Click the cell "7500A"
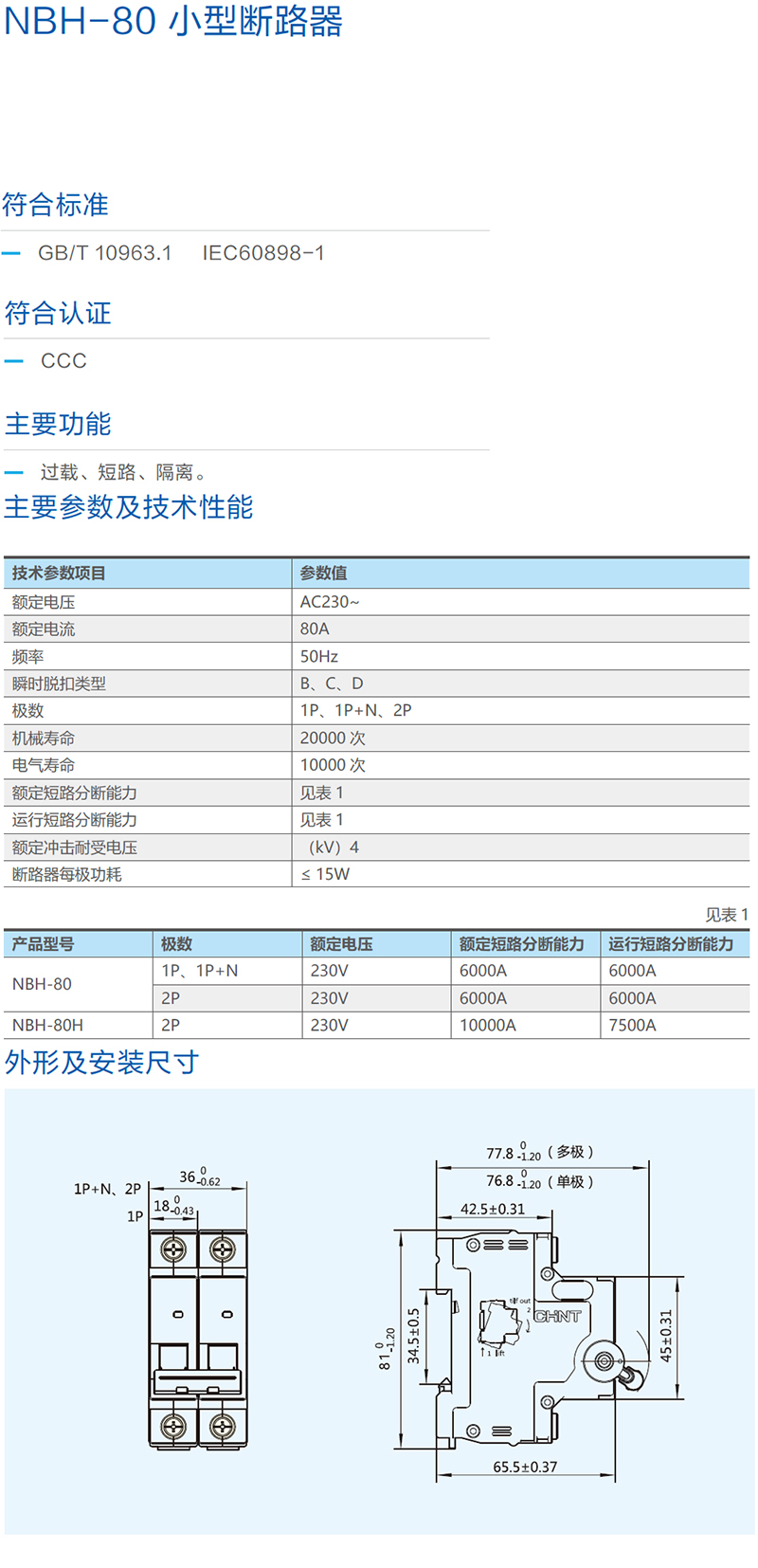758x1568 pixels. (632, 1025)
